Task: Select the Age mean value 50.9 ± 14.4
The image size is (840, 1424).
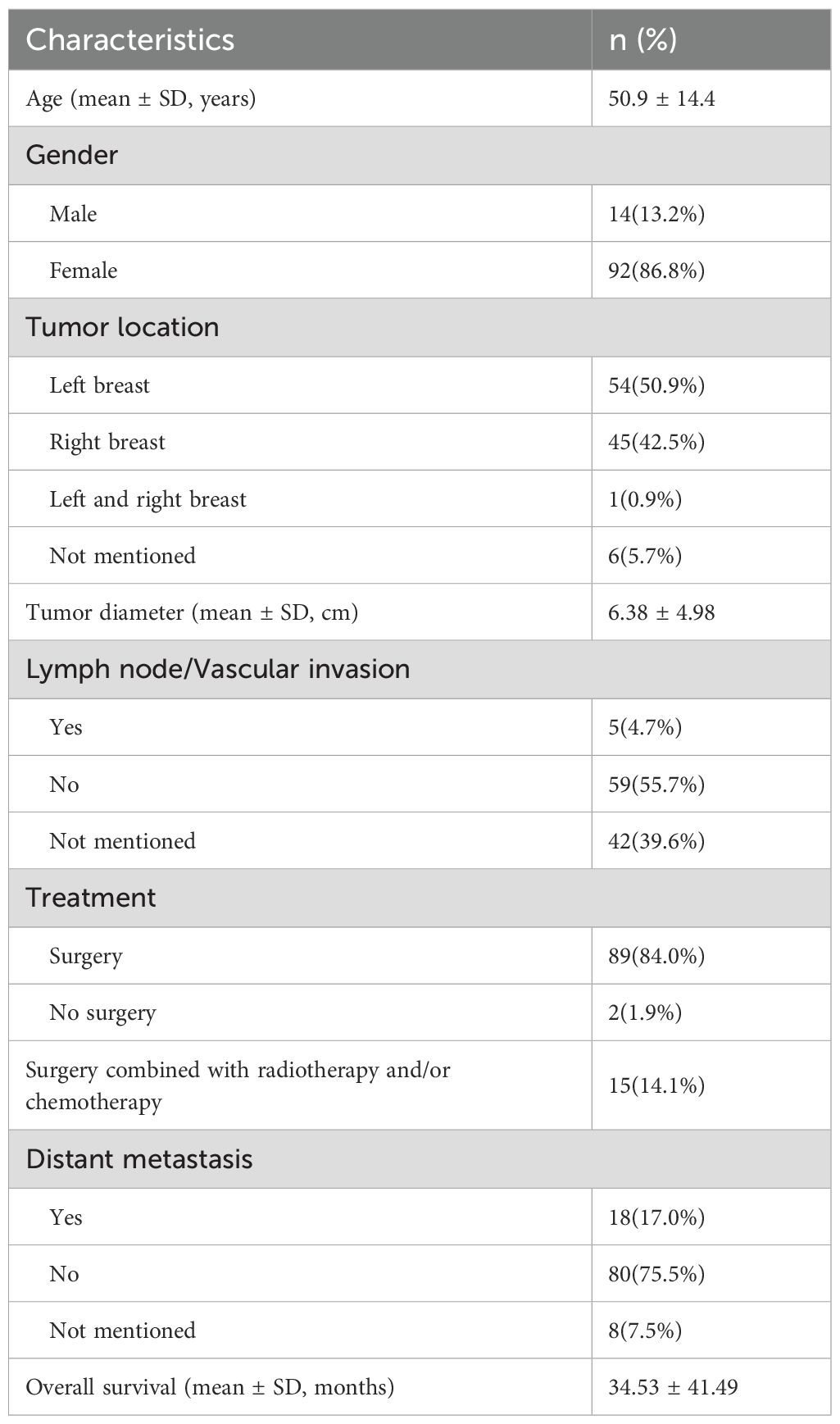Action: pos(661,99)
